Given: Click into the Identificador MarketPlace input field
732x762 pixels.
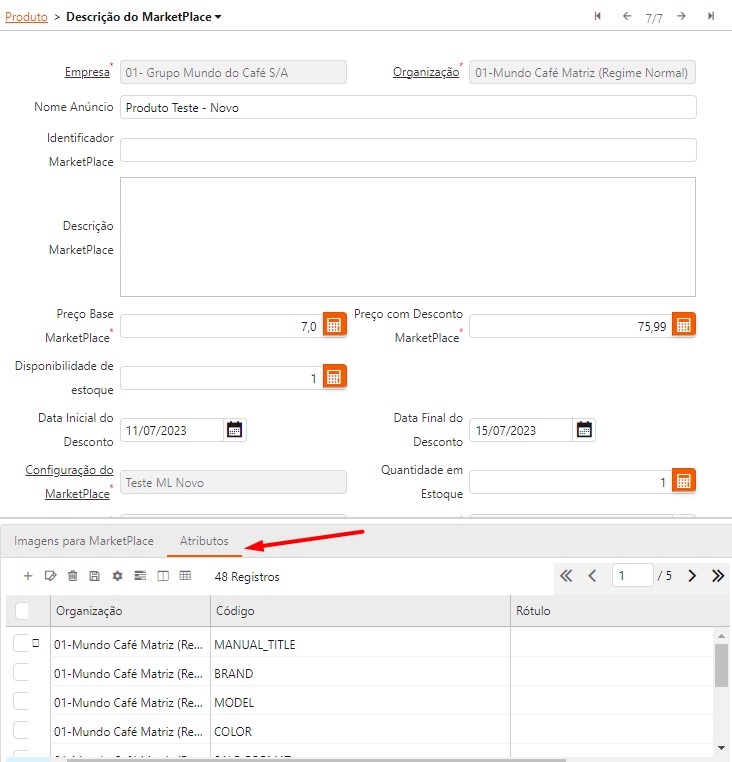Looking at the screenshot, I should point(408,150).
